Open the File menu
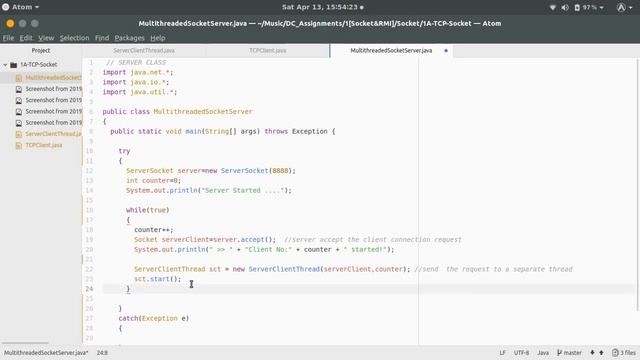640x360 pixels. pos(8,38)
